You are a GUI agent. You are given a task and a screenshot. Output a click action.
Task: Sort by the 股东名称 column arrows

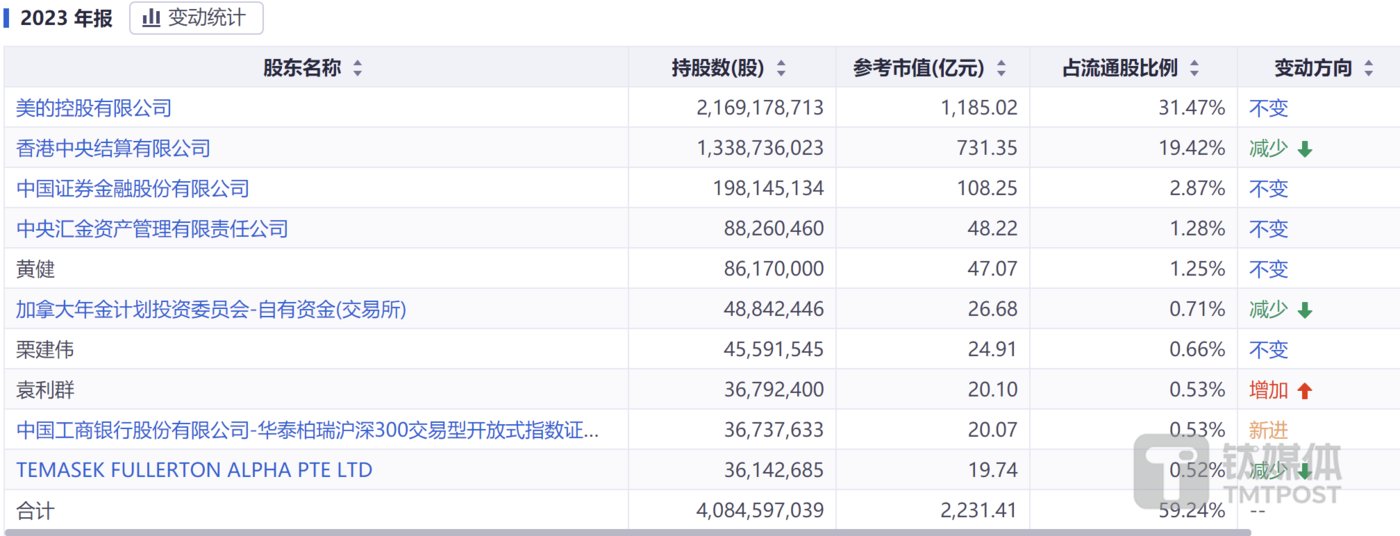357,69
